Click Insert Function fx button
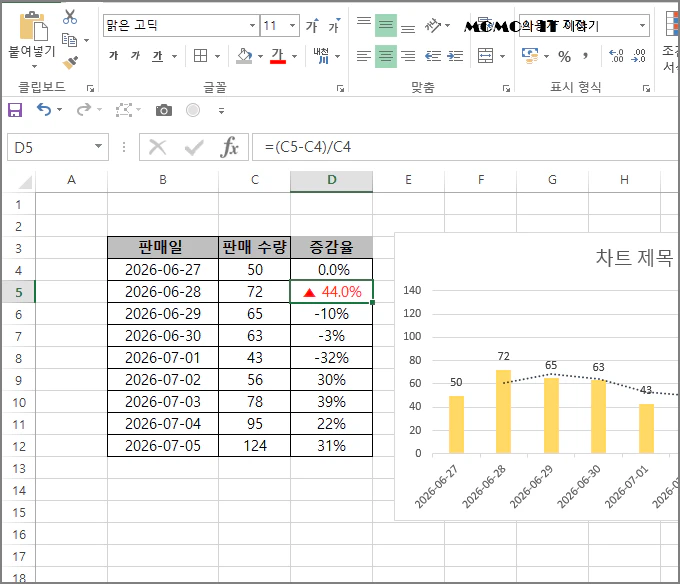 point(229,147)
